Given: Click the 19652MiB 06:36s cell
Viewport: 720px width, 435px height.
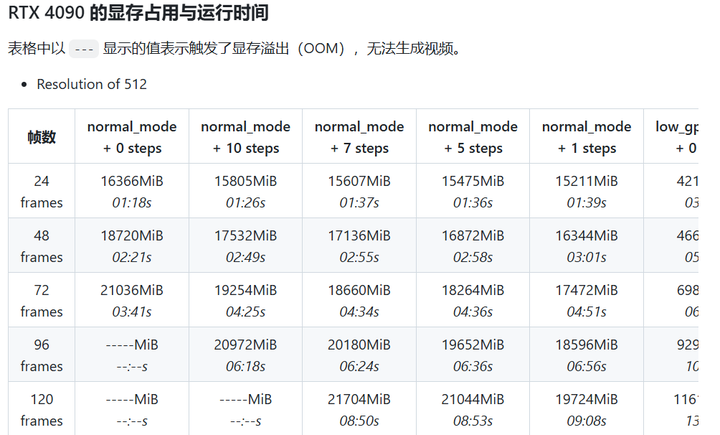Looking at the screenshot, I should (x=473, y=355).
